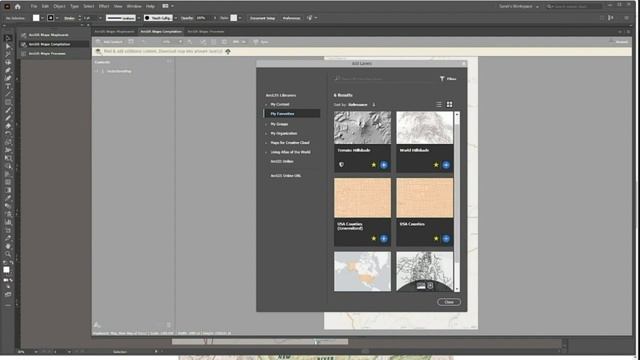This screenshot has width=640, height=360.
Task: Expand the My Groups library
Action: point(267,124)
